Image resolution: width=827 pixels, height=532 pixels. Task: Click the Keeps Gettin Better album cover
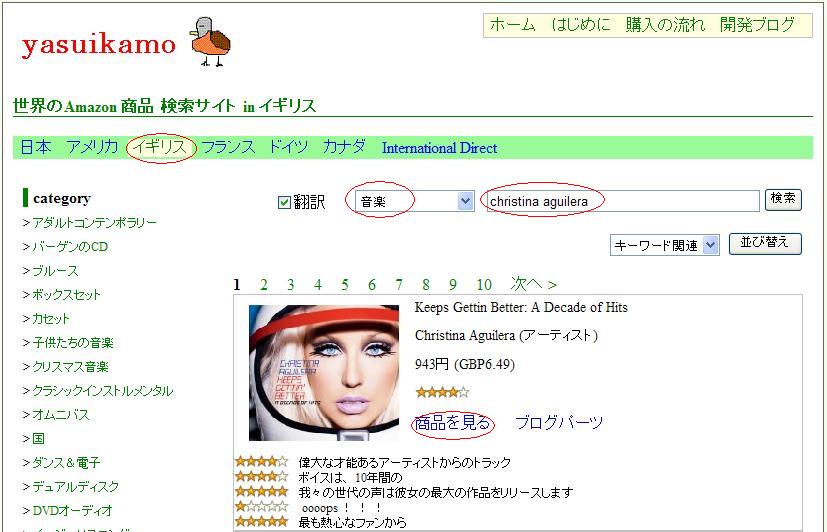(324, 373)
